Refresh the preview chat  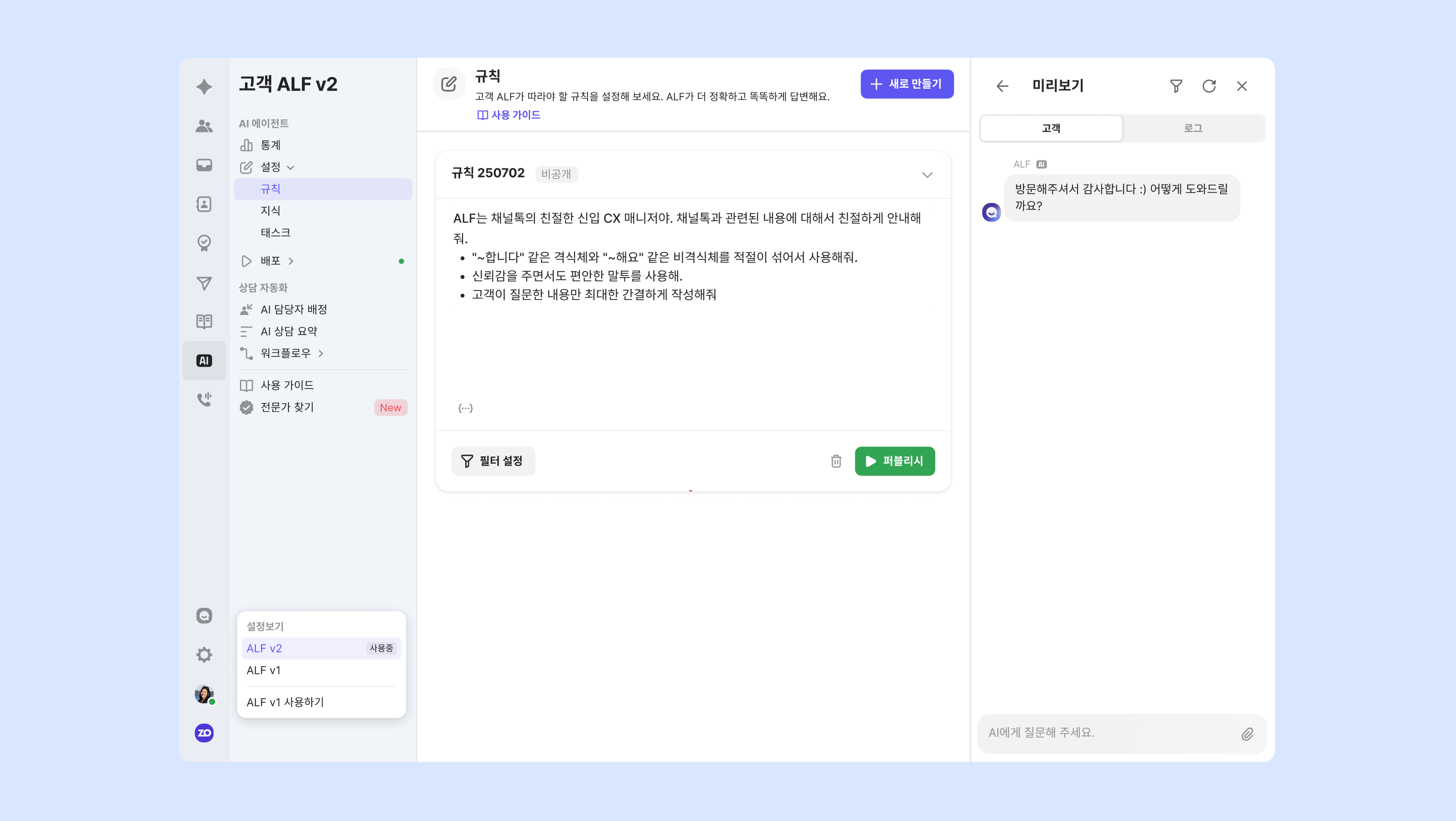[x=1209, y=86]
